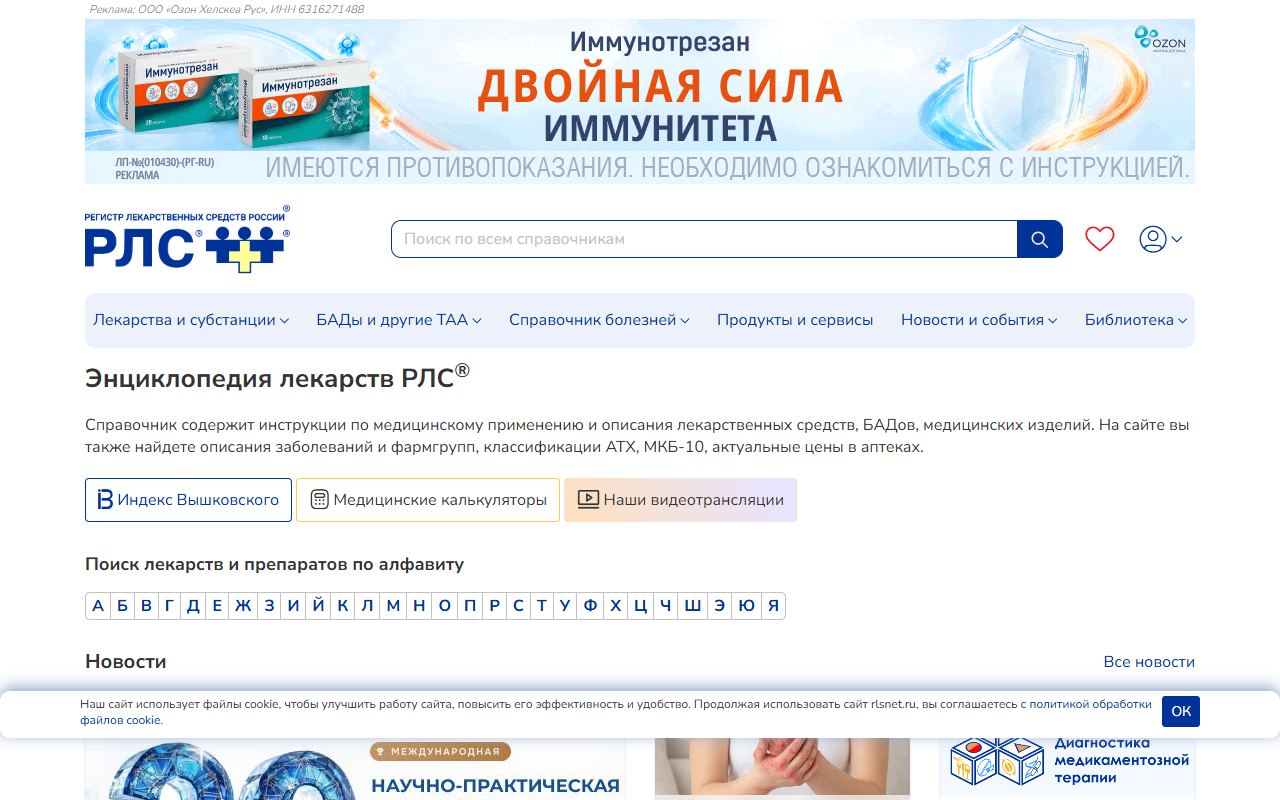Select letter Б in the alphabet index
This screenshot has width=1280, height=800.
[x=122, y=606]
